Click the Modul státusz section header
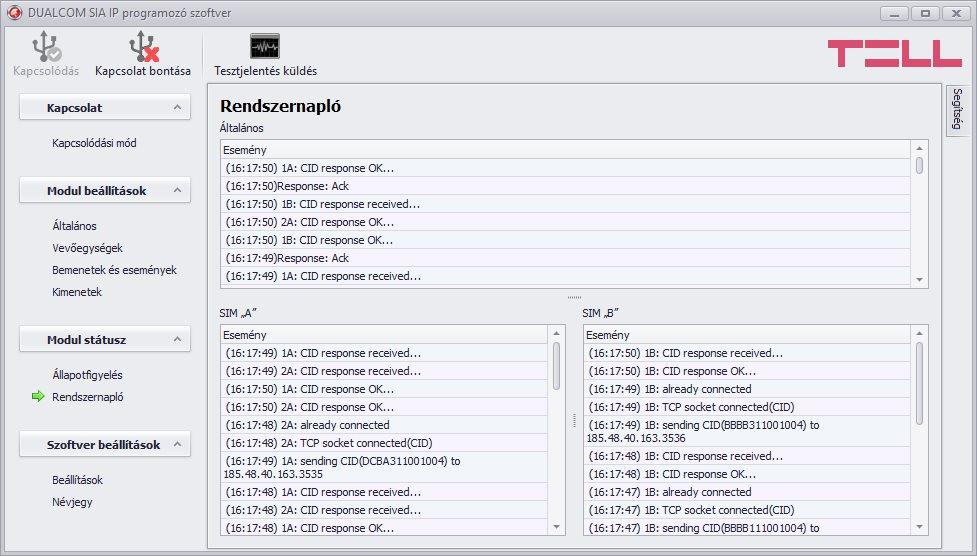Image resolution: width=977 pixels, height=556 pixels. [105, 339]
